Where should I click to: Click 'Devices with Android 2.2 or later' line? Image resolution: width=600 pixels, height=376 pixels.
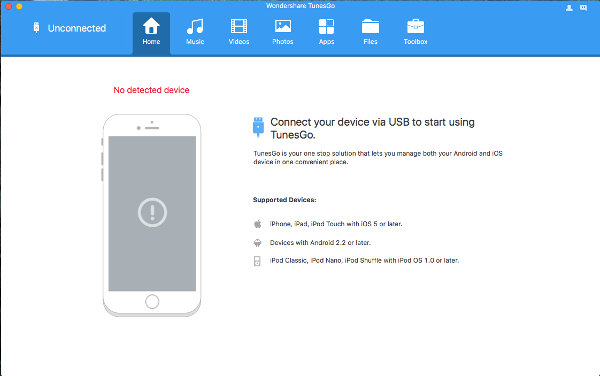click(x=320, y=243)
